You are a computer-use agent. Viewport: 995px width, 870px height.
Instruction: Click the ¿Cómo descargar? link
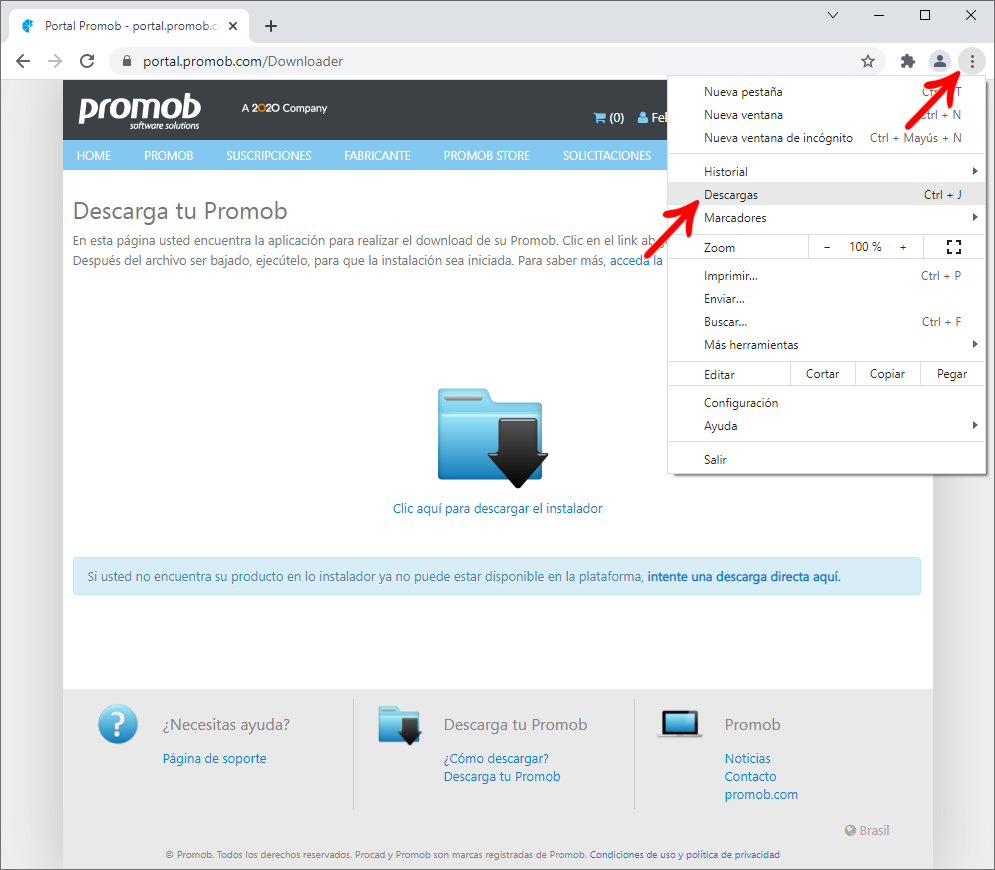tap(496, 758)
